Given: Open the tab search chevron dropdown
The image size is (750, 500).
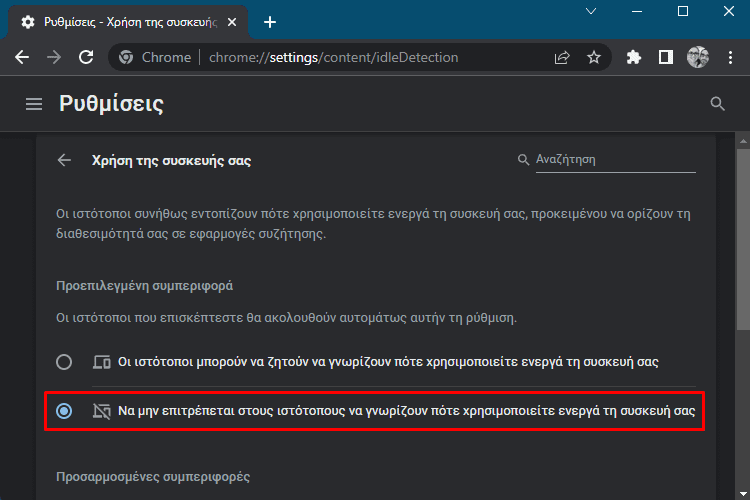Looking at the screenshot, I should (591, 11).
